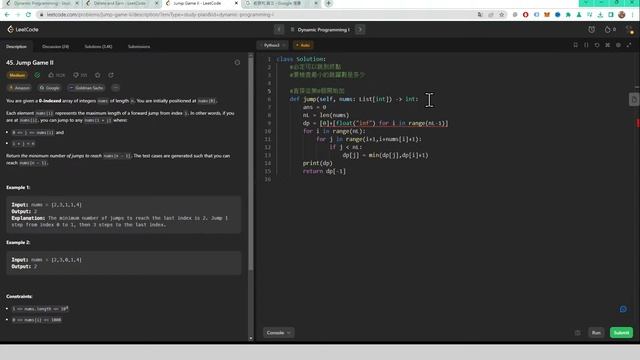Screen dimensions: 640x360
Task: Click the scroll-down arrow of the description scrollbar
Action: coord(251,338)
